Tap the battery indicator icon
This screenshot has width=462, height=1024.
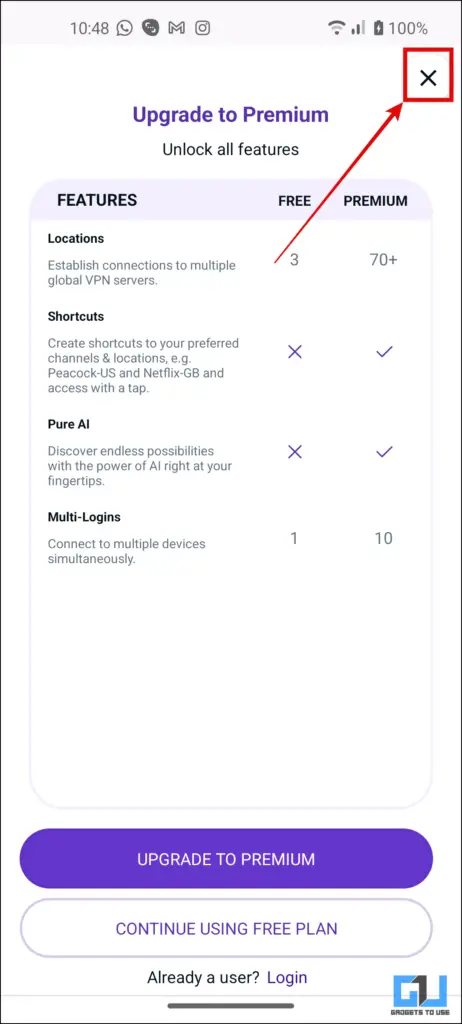click(378, 28)
